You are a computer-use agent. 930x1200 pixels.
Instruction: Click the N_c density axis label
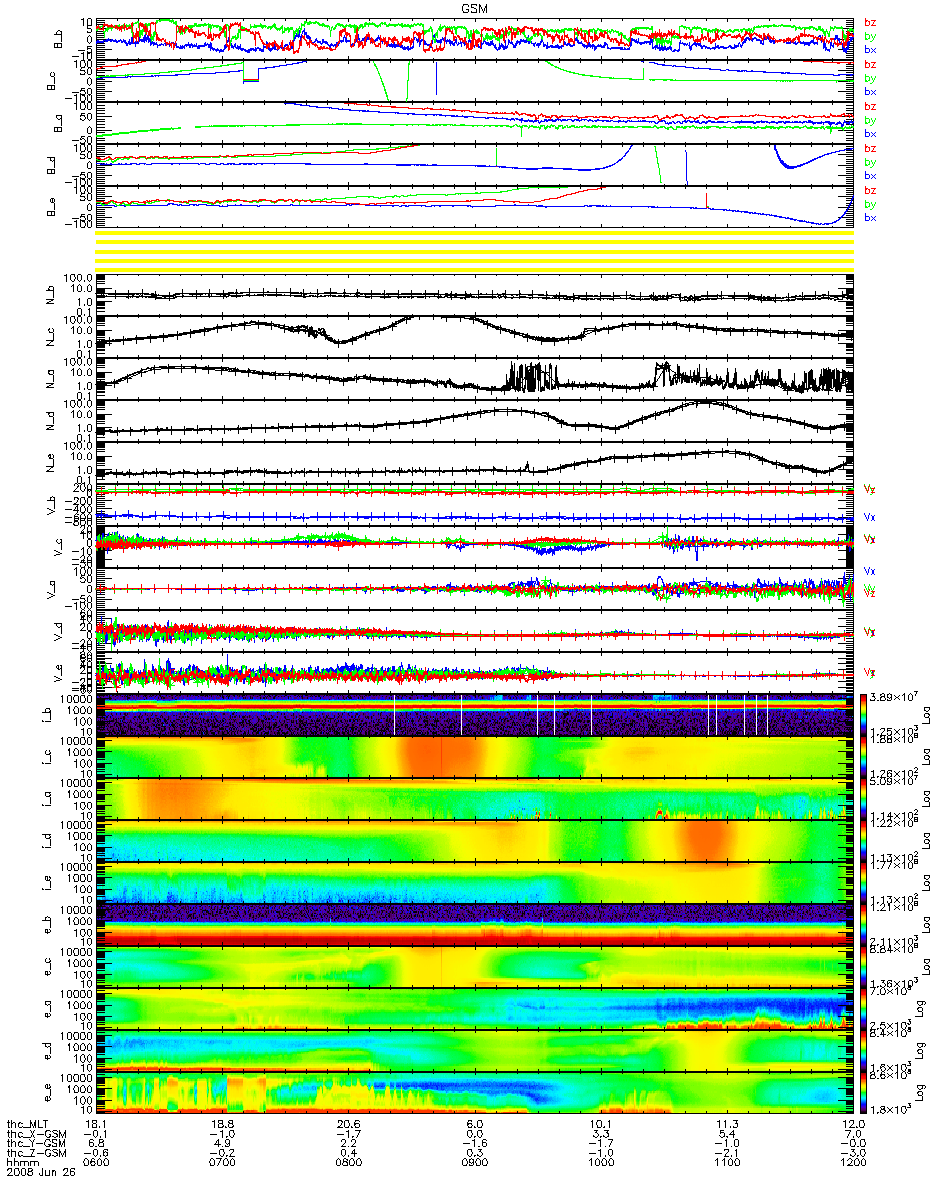point(50,336)
